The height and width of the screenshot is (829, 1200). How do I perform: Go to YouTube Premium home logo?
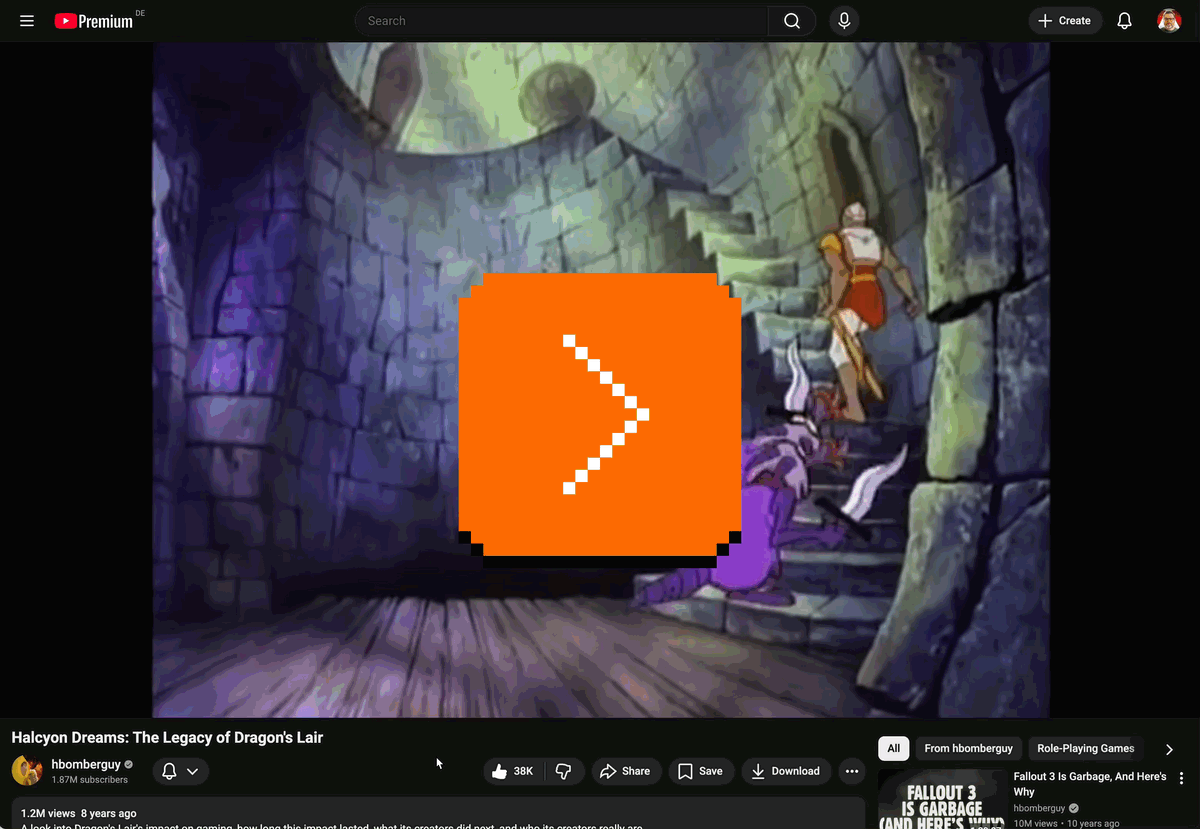tap(94, 21)
